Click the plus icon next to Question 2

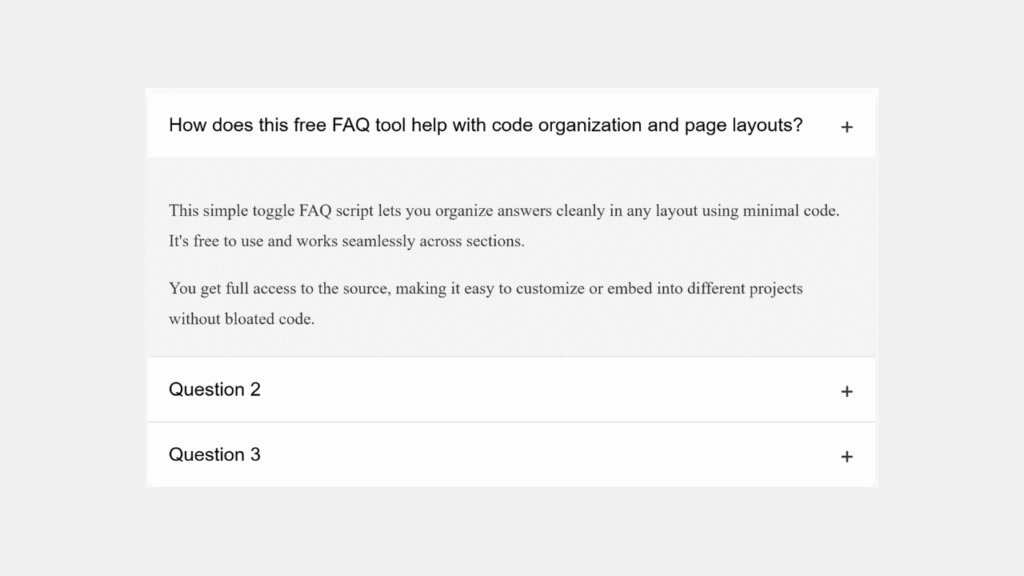846,390
